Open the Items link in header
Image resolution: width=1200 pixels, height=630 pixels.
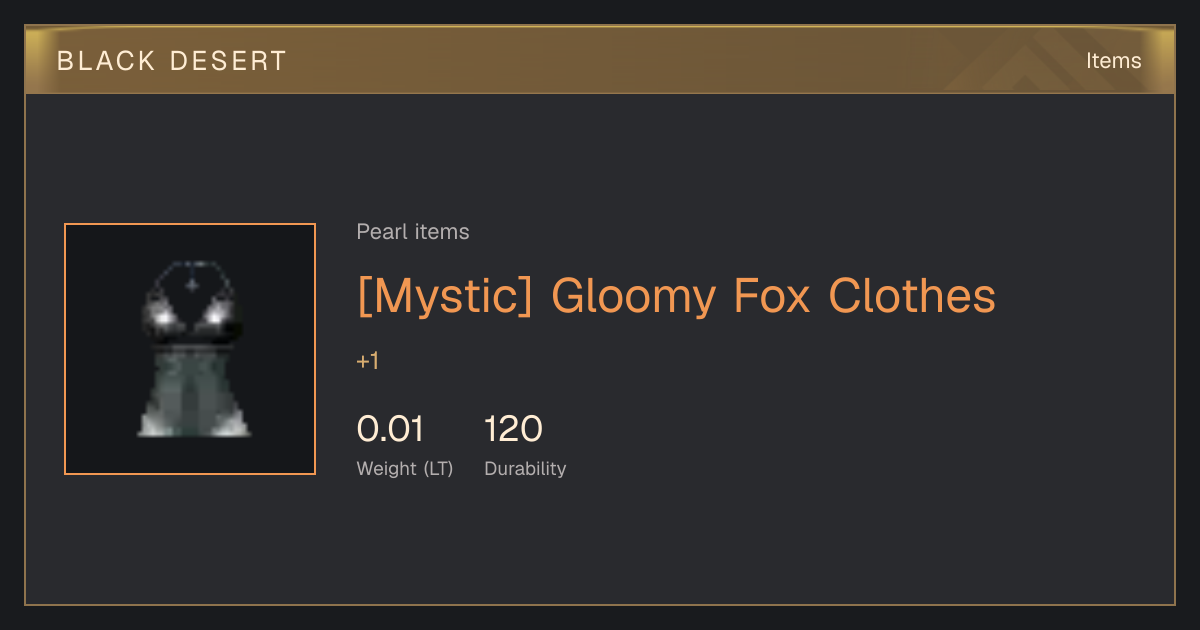(x=1113, y=61)
